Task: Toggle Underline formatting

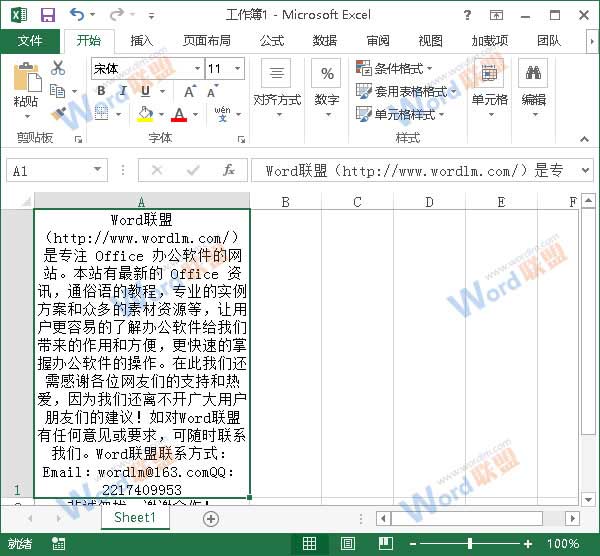Action: pos(145,91)
